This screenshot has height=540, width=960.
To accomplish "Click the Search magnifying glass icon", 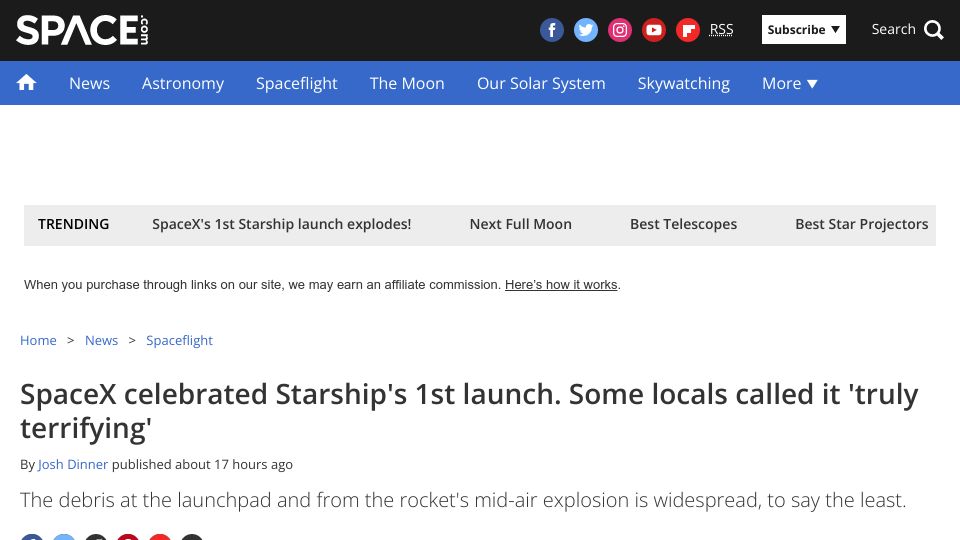I will click(x=933, y=29).
